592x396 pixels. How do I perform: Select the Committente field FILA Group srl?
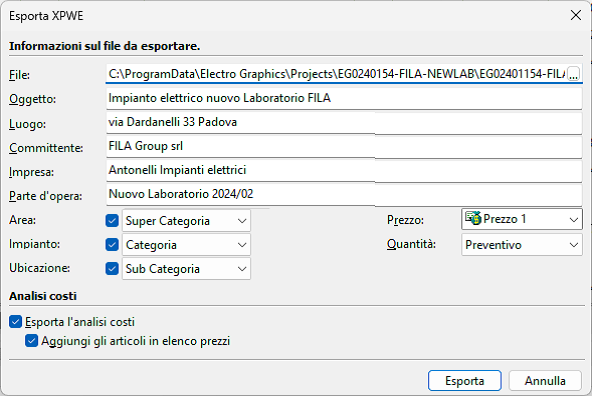344,146
